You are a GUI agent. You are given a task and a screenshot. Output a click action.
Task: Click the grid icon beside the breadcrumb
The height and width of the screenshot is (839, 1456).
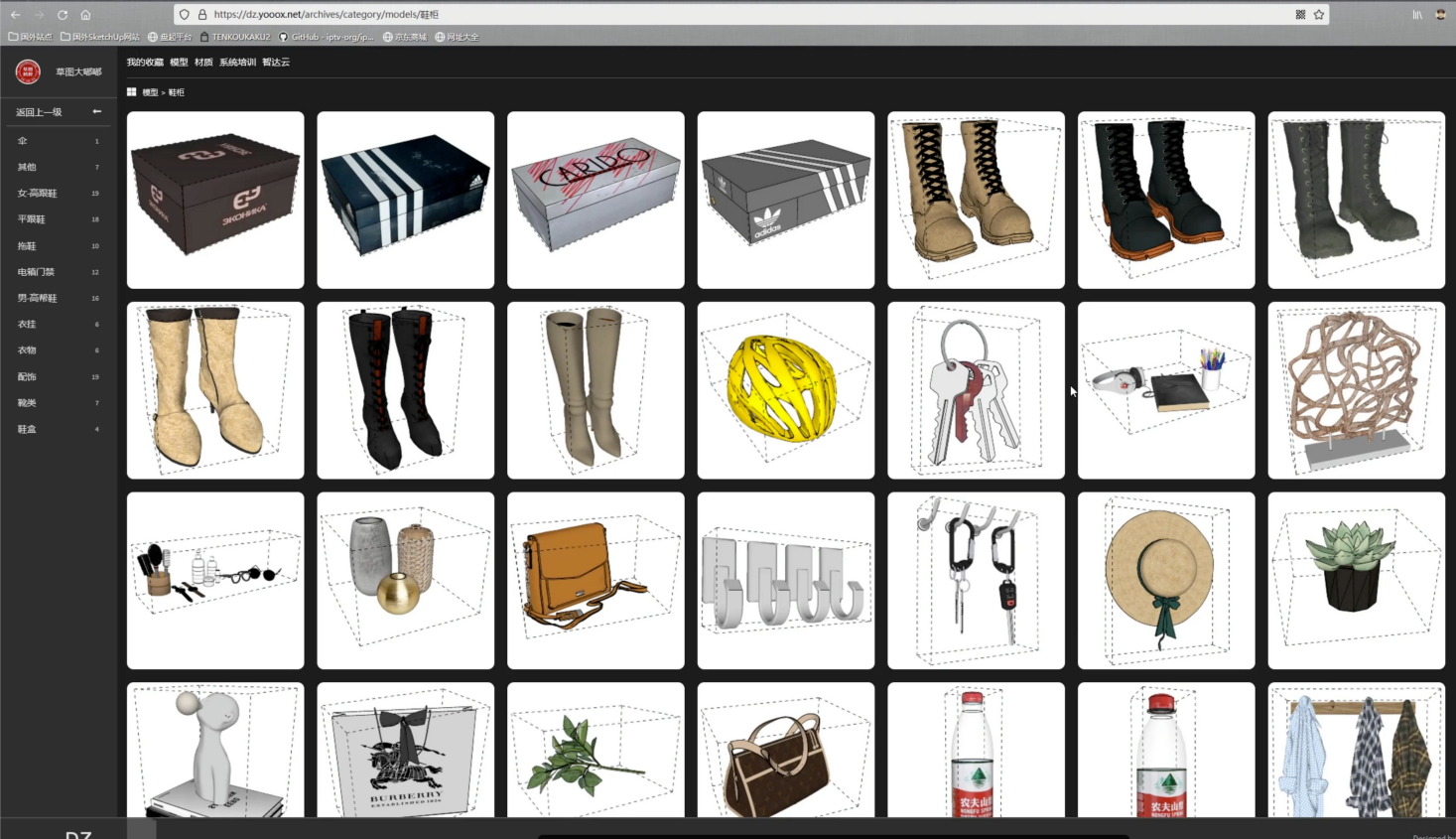131,92
